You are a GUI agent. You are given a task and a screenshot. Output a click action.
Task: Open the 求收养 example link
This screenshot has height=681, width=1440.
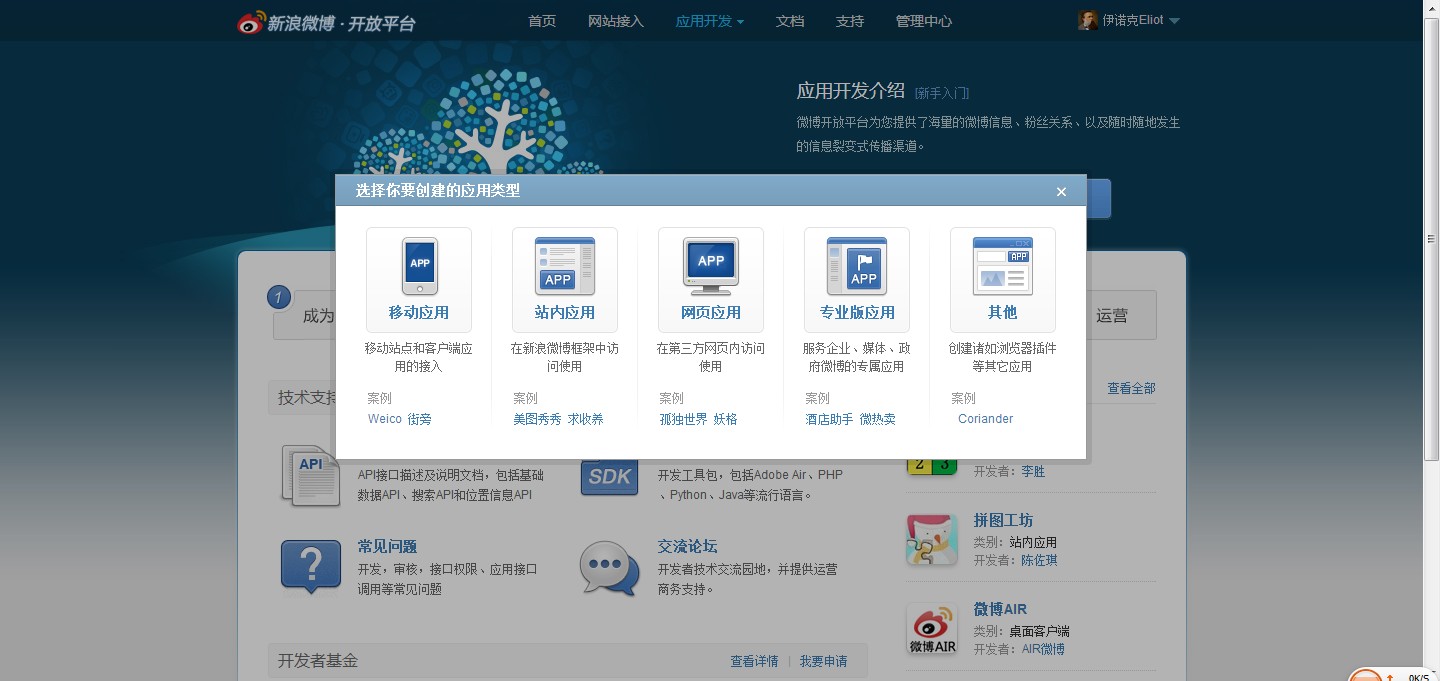586,419
